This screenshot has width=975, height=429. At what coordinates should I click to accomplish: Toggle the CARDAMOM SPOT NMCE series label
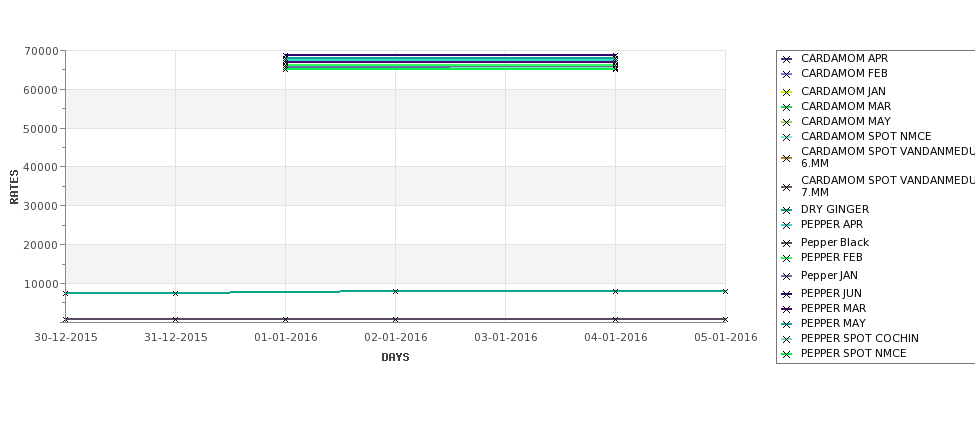tap(866, 136)
